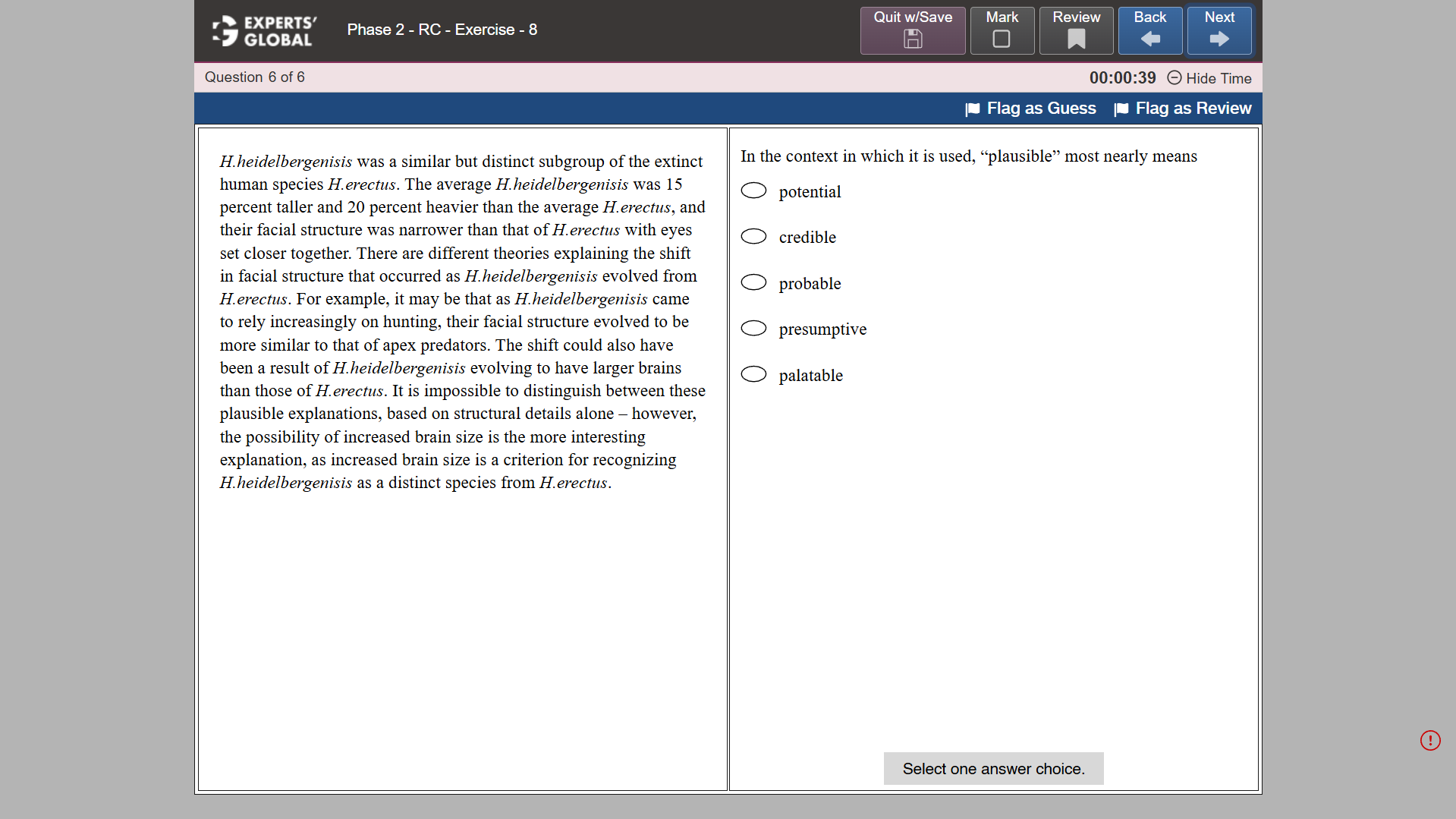This screenshot has height=819, width=1456.
Task: Click the red exclamation alert icon
Action: [x=1430, y=740]
